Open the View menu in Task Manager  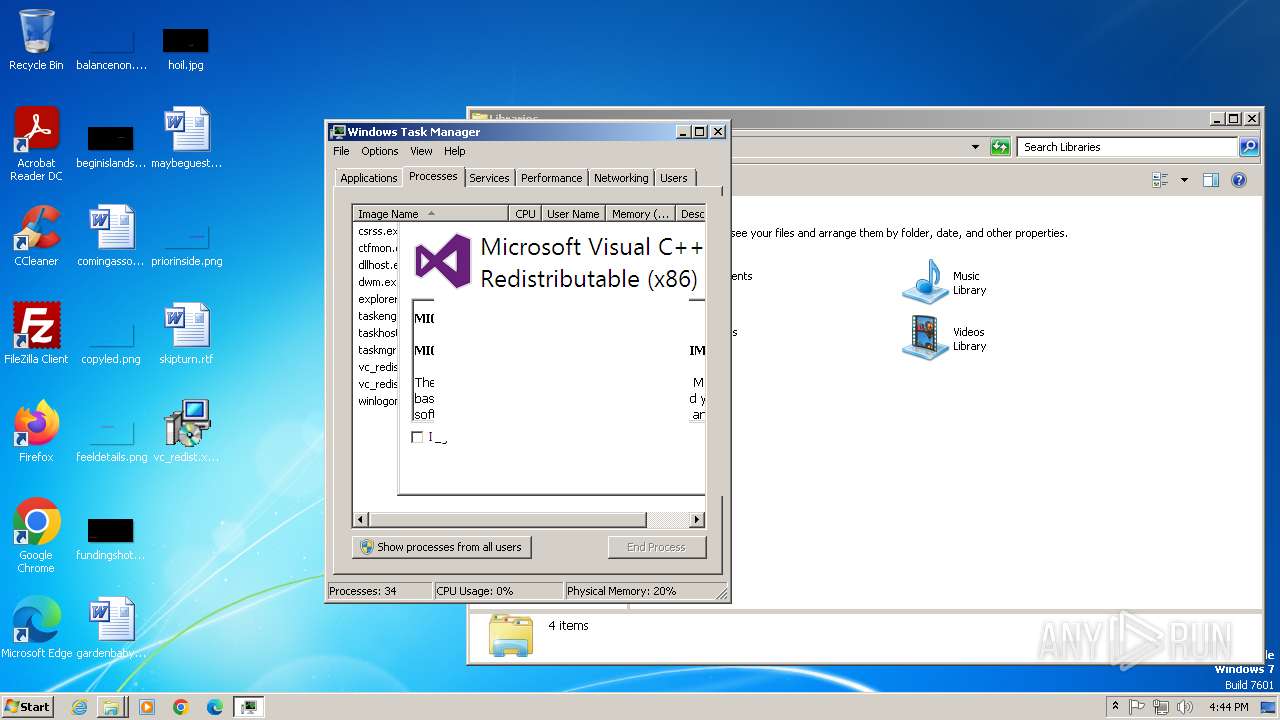pyautogui.click(x=421, y=151)
